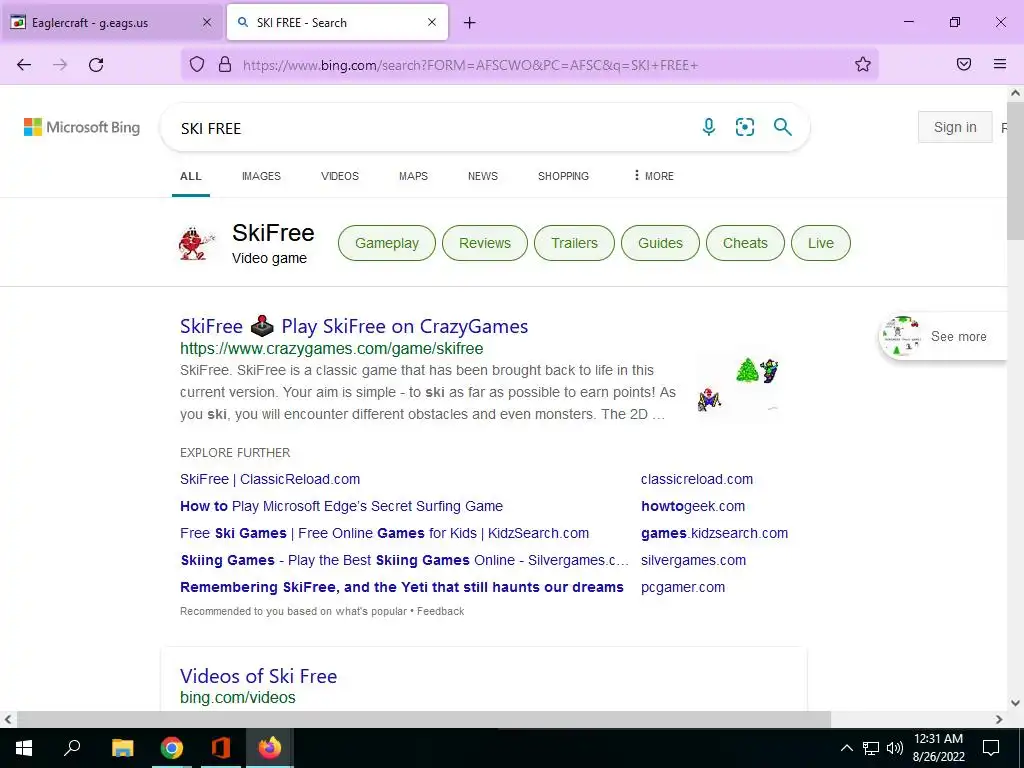Open the Windows Start menu

pos(24,748)
